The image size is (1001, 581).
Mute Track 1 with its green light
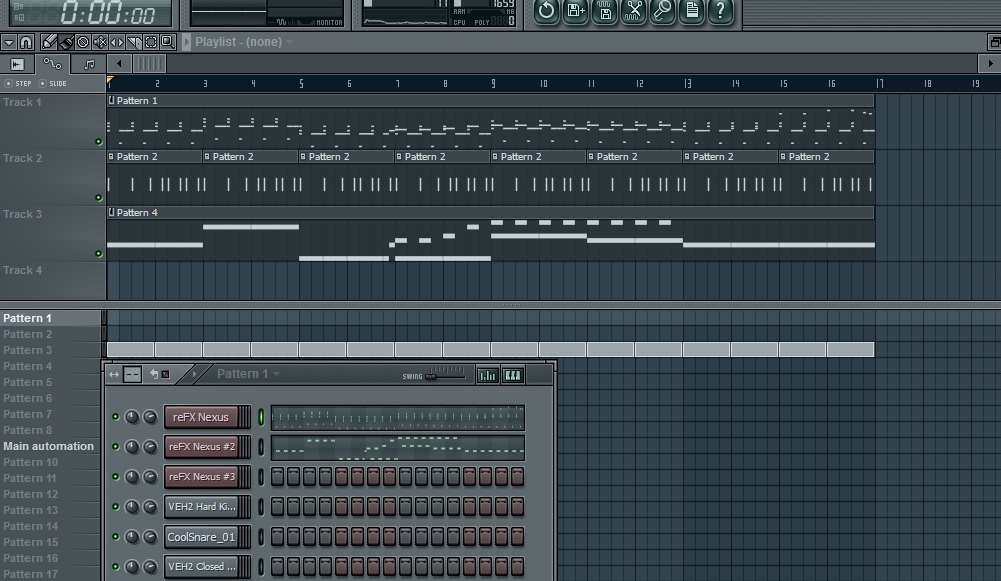pos(98,142)
